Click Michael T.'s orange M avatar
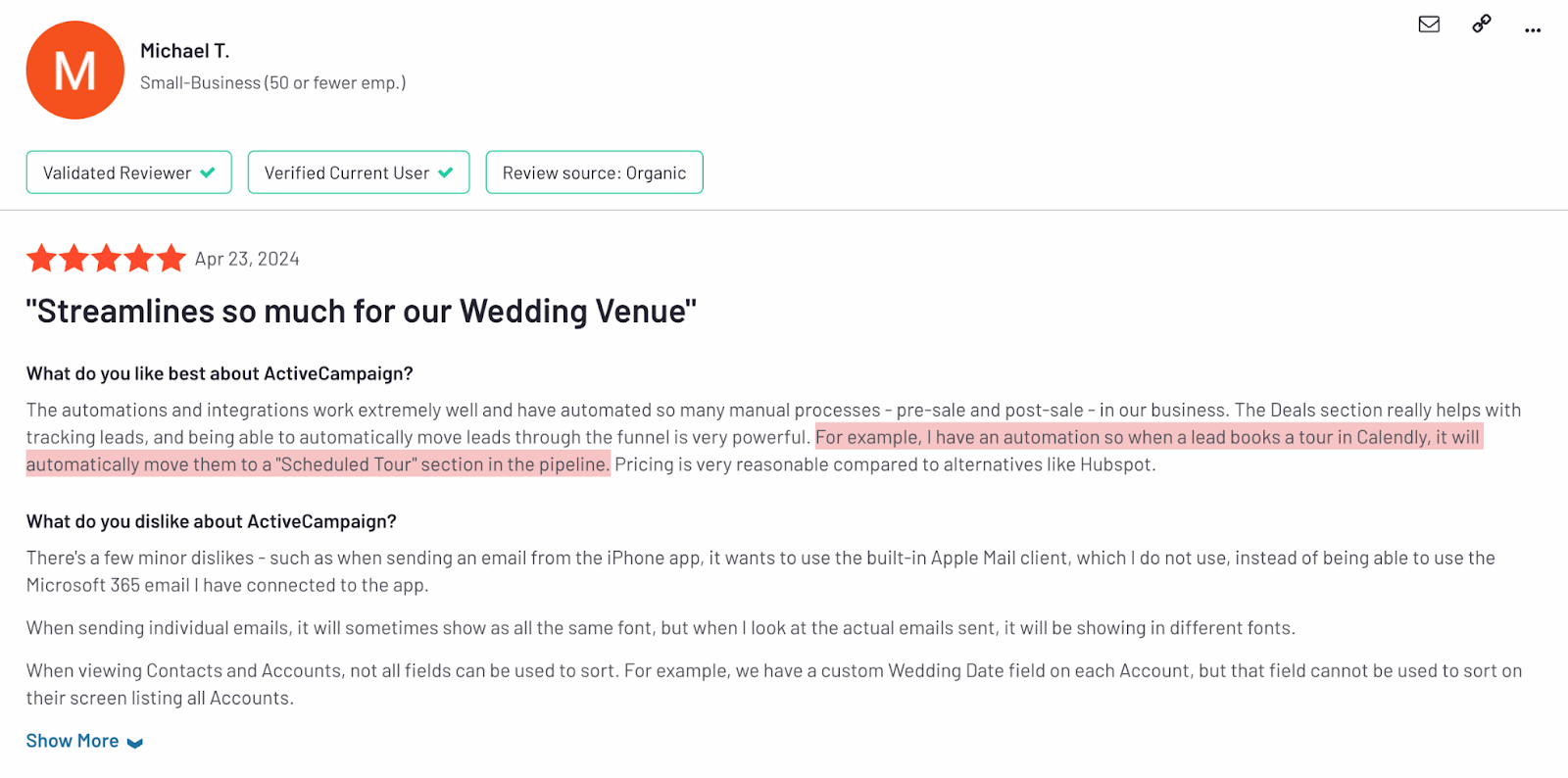1568x778 pixels. [75, 71]
